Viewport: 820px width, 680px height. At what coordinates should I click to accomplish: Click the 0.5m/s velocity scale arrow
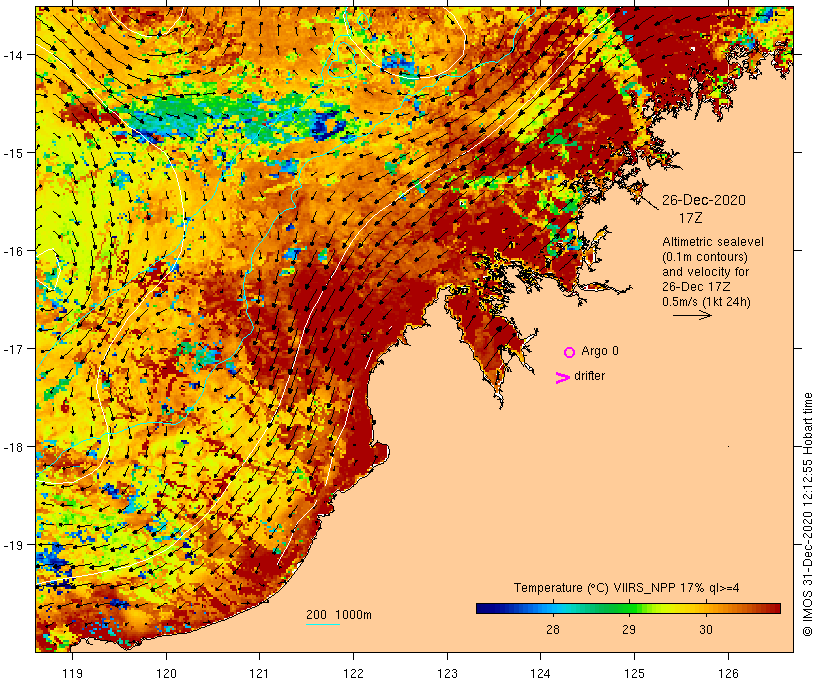(692, 315)
